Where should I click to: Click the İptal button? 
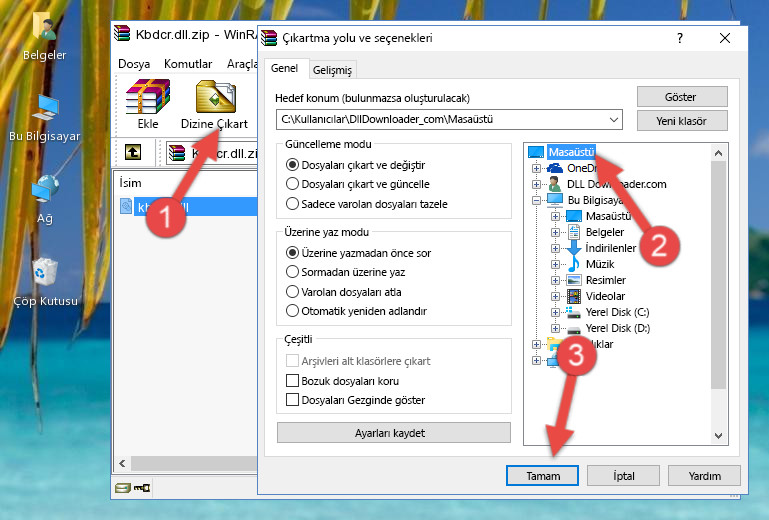(x=623, y=476)
